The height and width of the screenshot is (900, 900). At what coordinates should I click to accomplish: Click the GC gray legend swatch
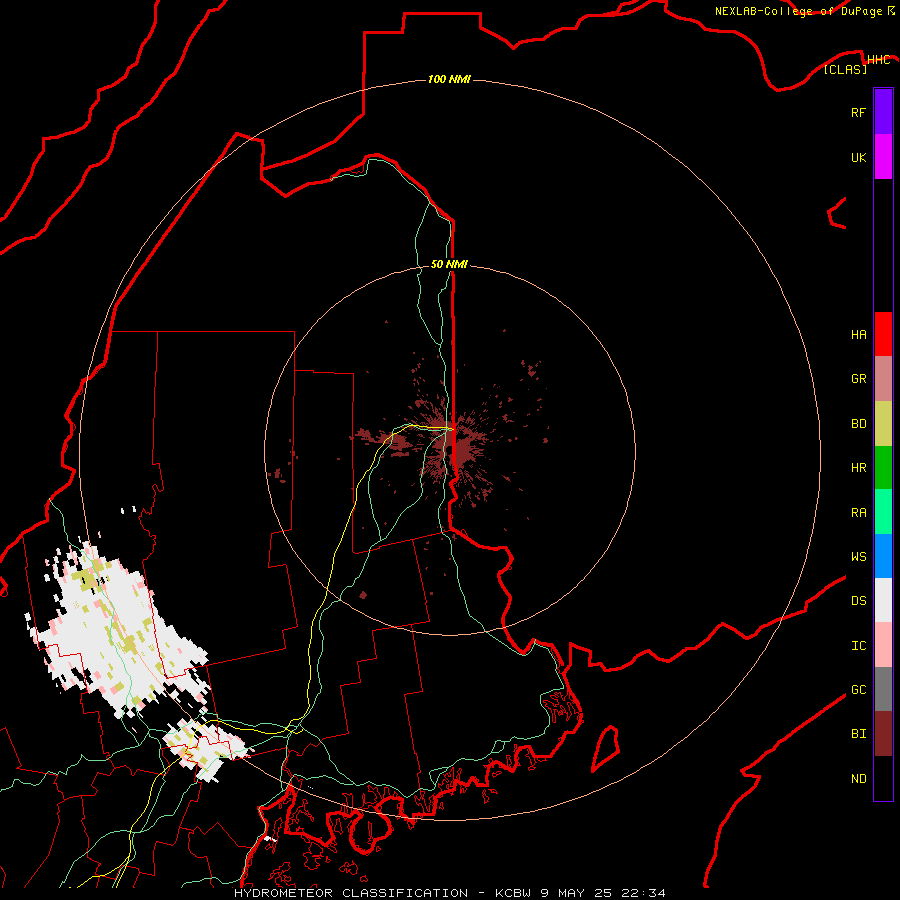pos(883,689)
